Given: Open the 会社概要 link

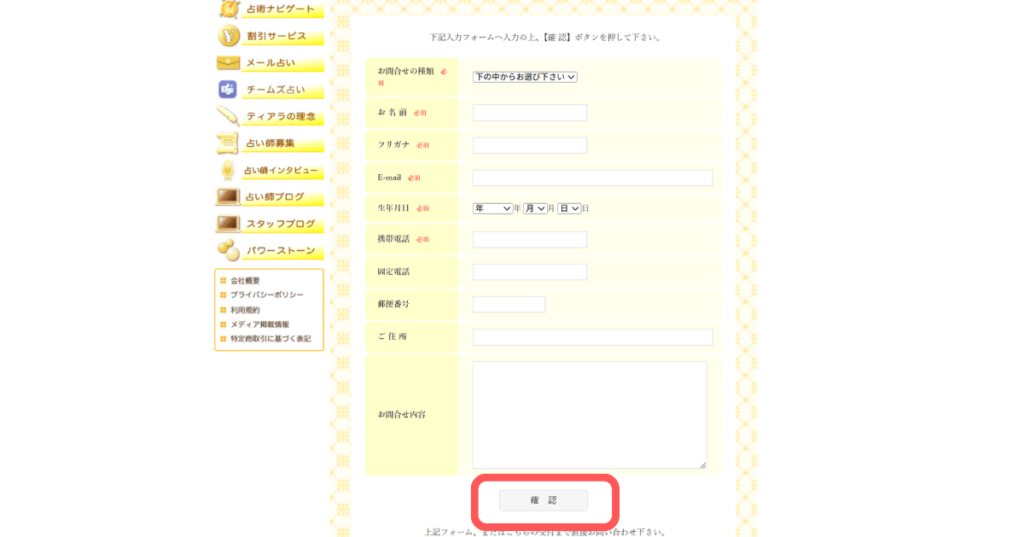Looking at the screenshot, I should click(245, 280).
